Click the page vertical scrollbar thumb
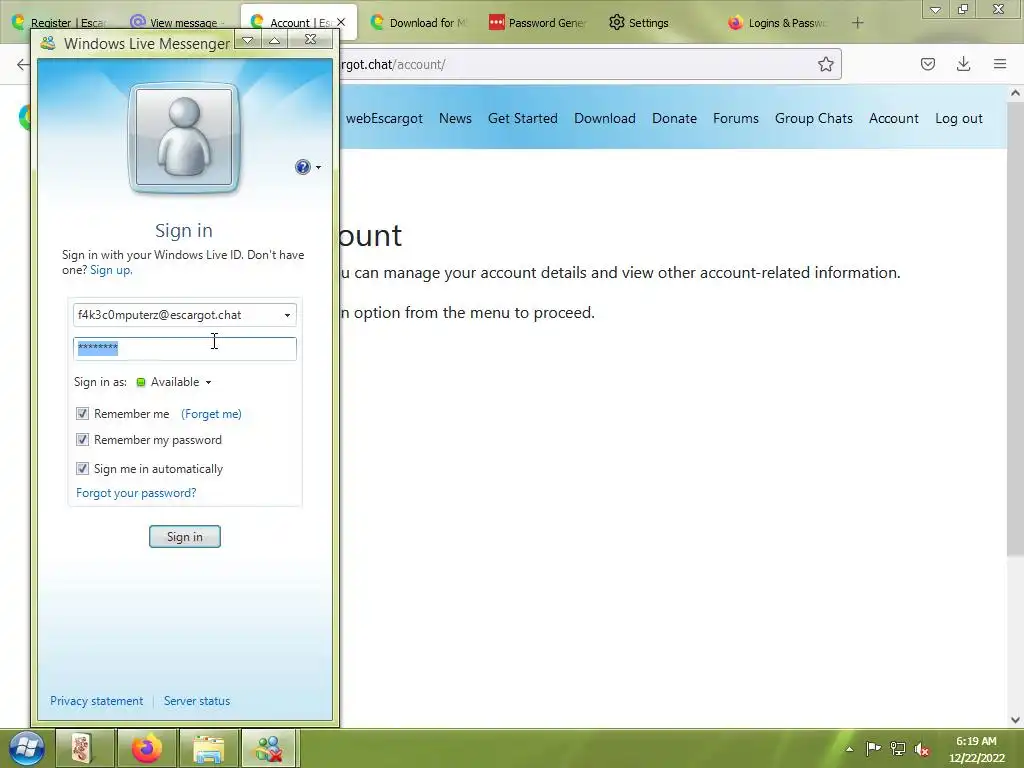Image resolution: width=1024 pixels, height=768 pixels. 1016,330
